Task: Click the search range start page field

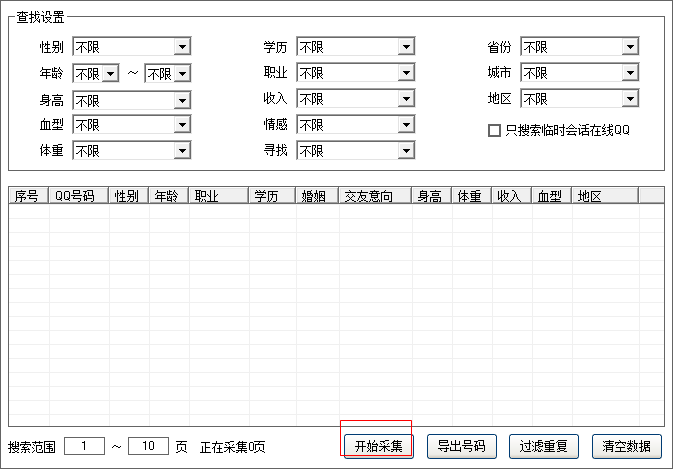Action: 84,446
